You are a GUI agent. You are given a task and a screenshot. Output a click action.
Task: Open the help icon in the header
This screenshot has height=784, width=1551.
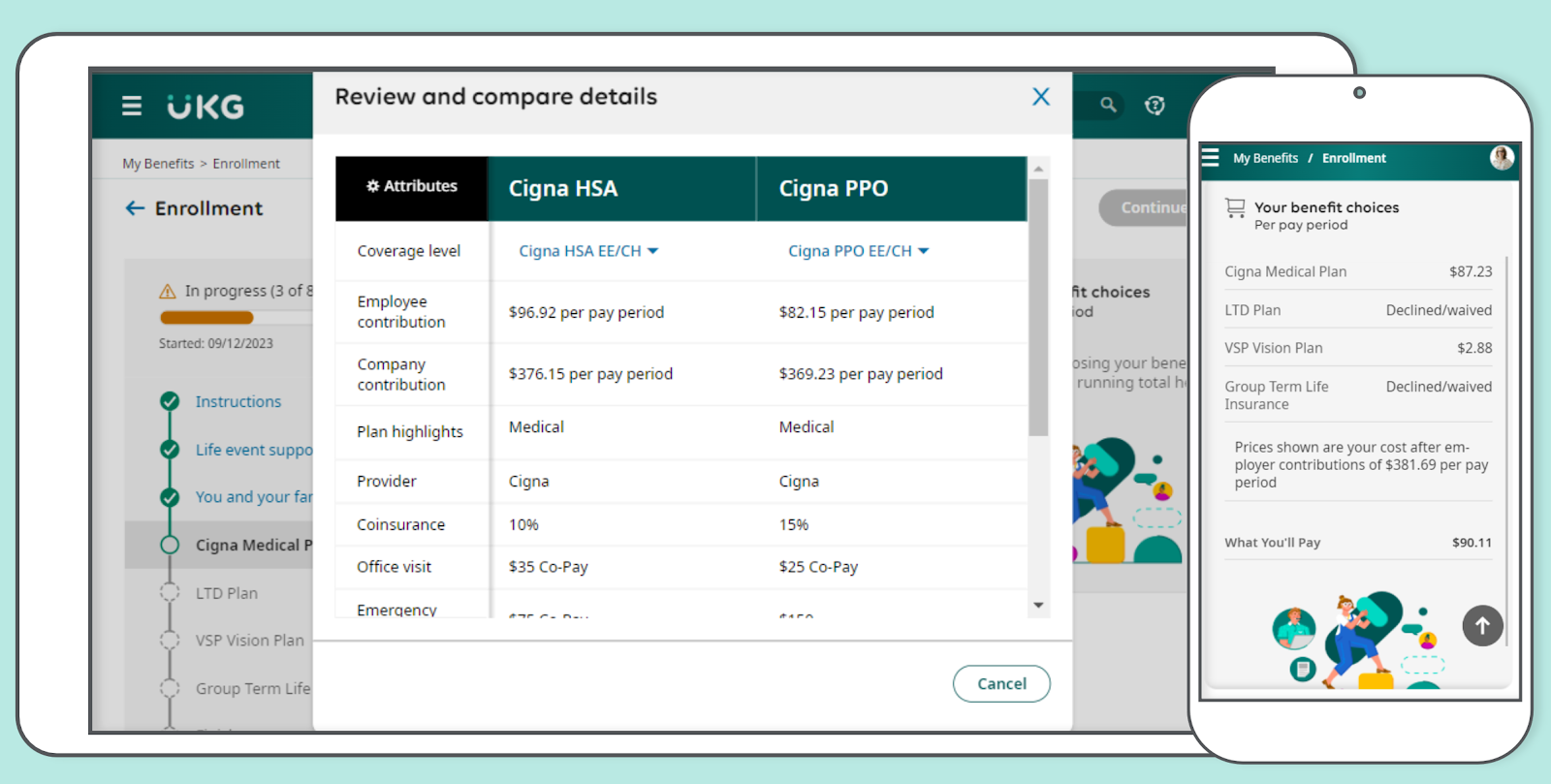[1155, 106]
